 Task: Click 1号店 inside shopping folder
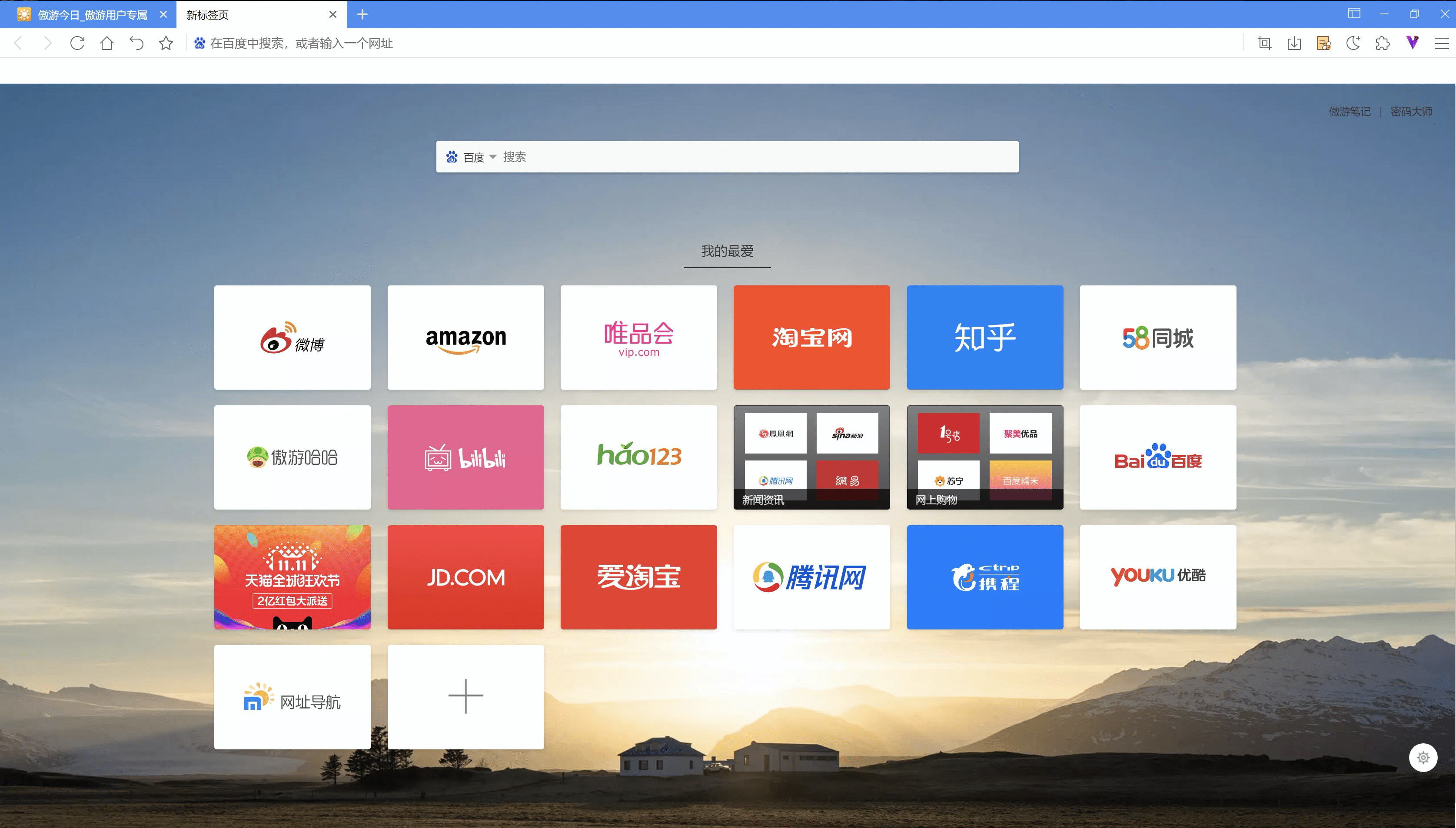point(948,434)
